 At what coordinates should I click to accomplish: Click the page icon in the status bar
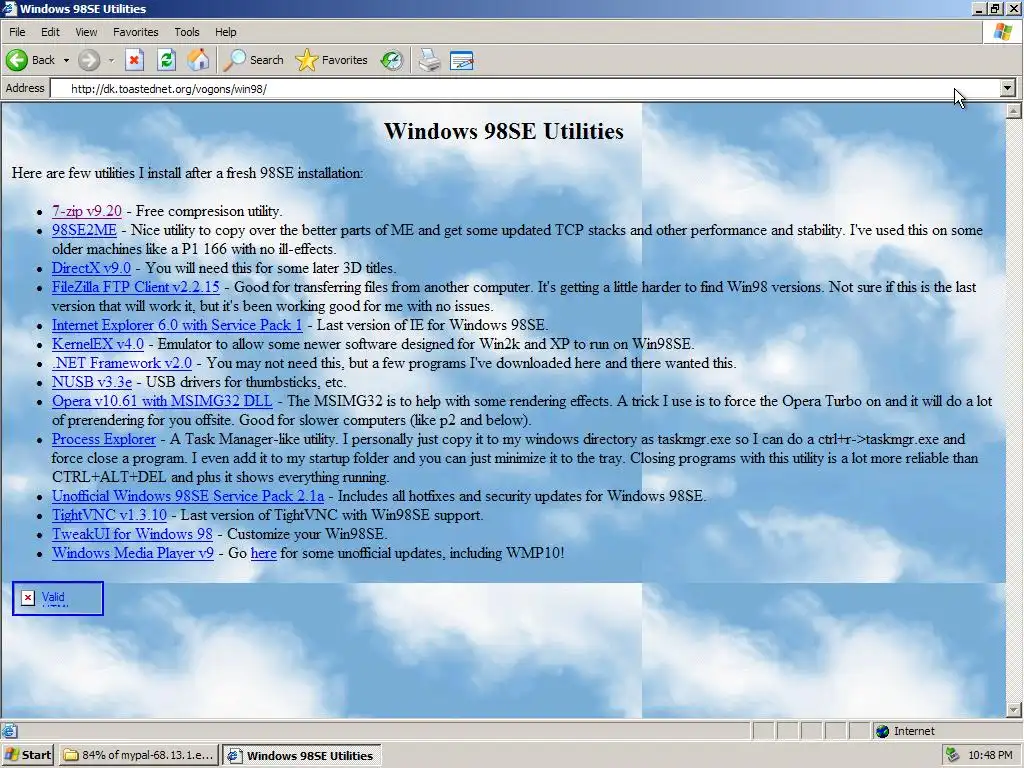[9, 731]
